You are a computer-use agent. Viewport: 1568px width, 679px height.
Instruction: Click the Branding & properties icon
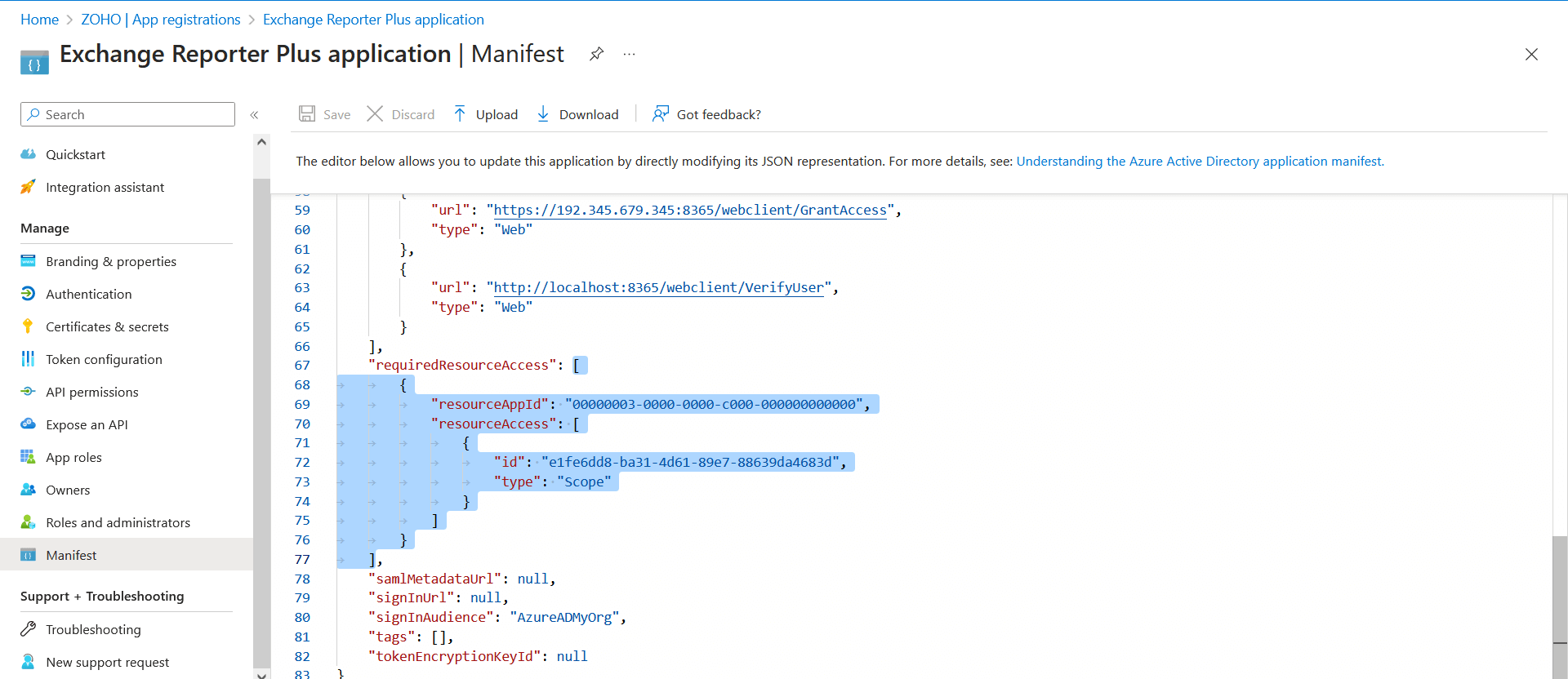pos(28,261)
